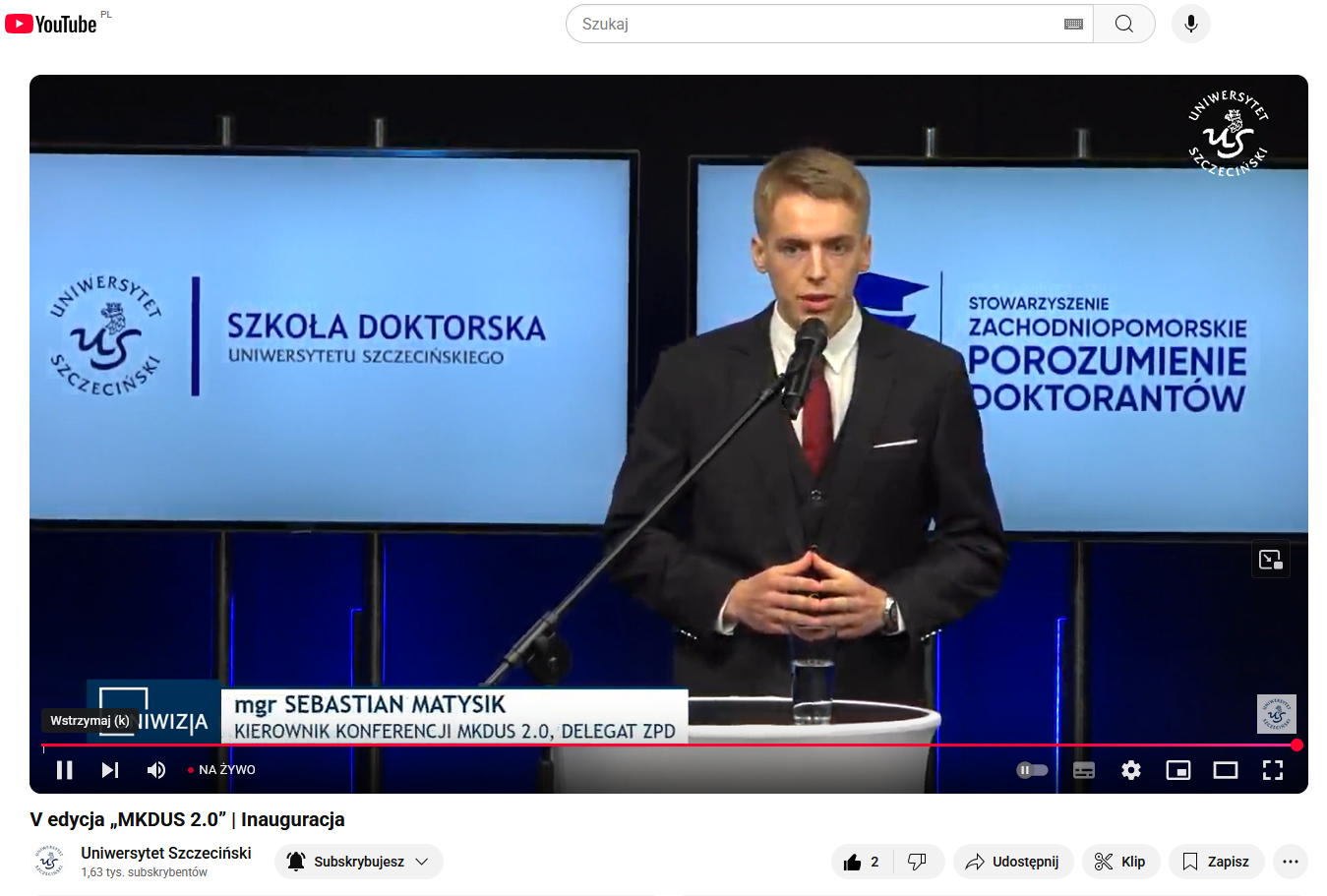Dislike the video with thumbs down

point(917,862)
